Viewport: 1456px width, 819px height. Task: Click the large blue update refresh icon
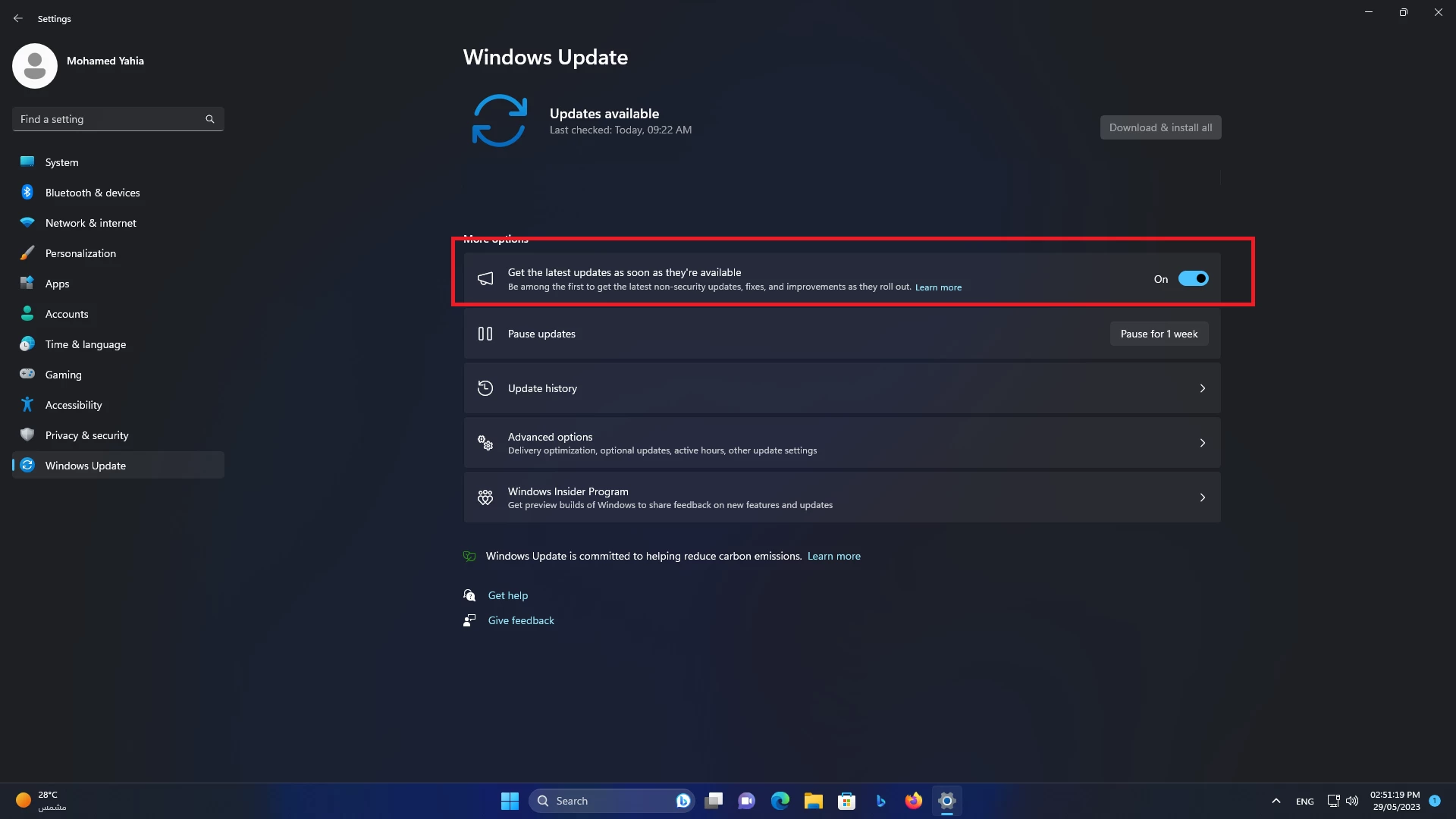click(500, 121)
